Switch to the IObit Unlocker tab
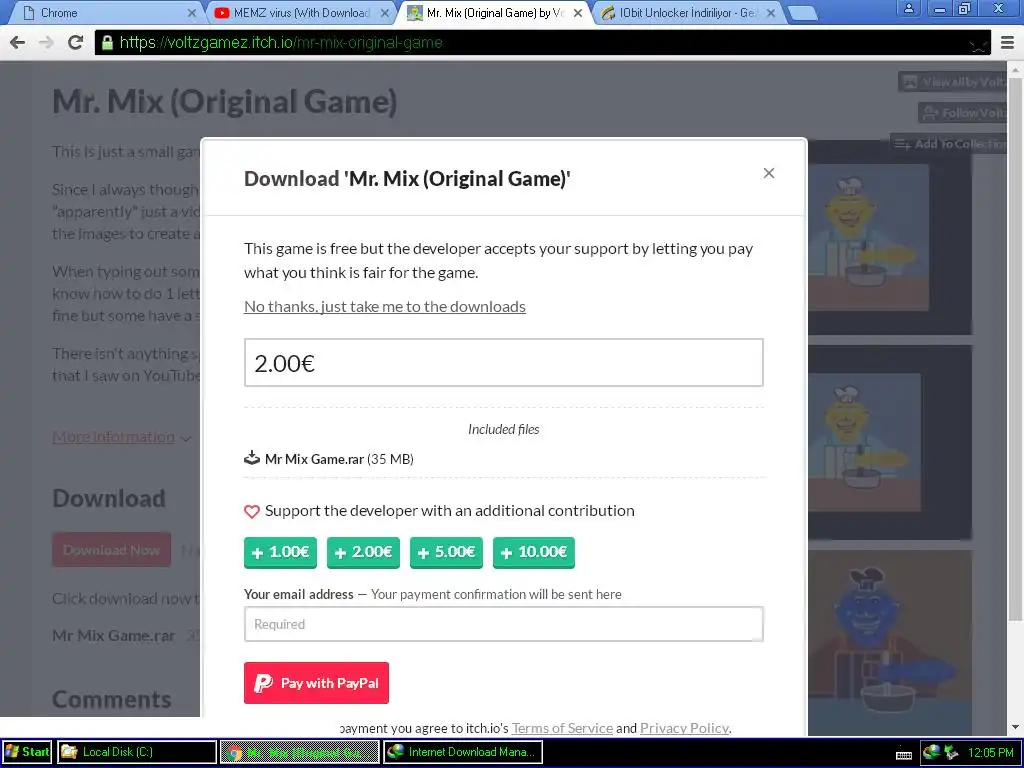Viewport: 1024px width, 768px height. pos(688,12)
